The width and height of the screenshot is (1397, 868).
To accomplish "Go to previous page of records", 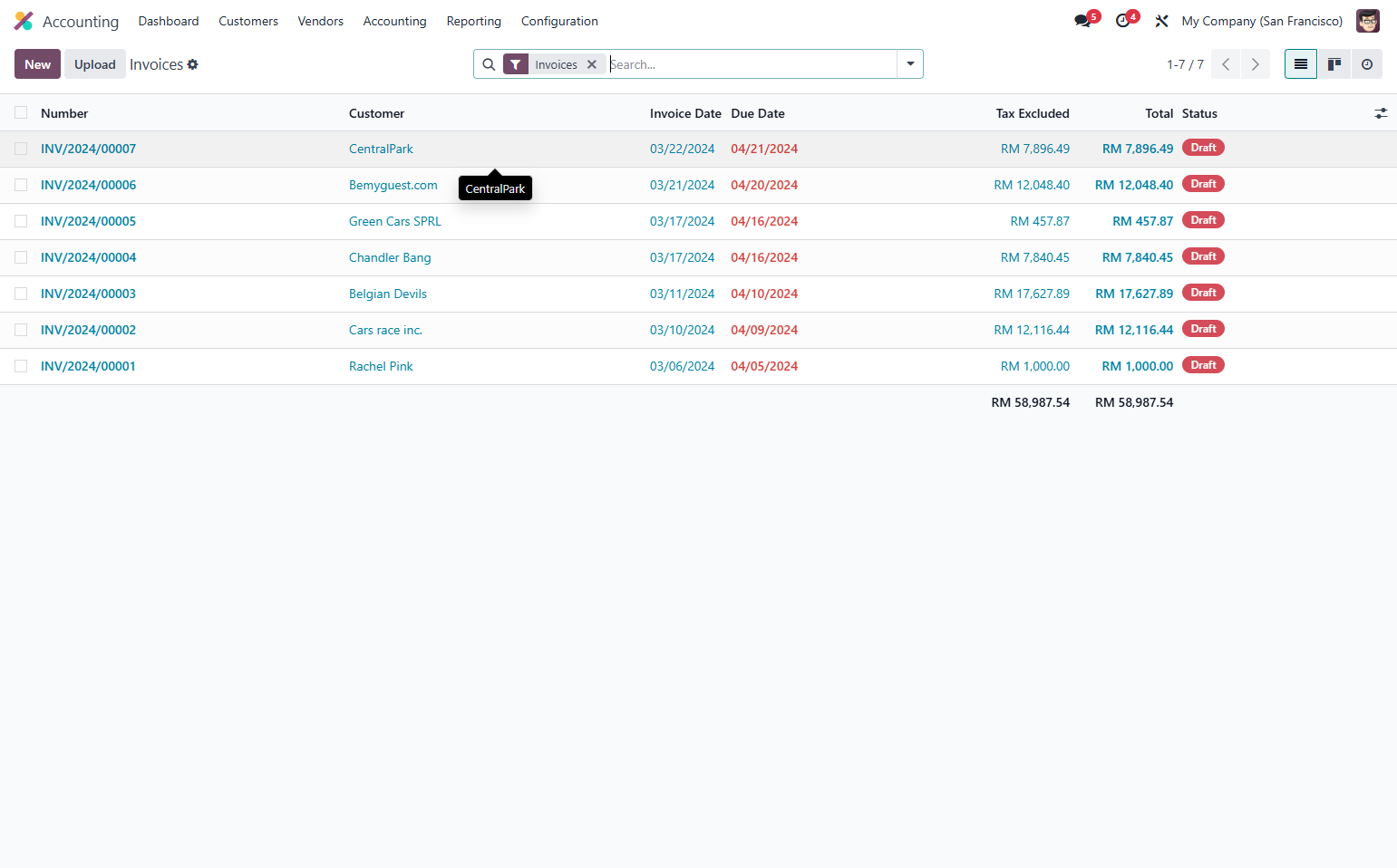I will click(1226, 64).
